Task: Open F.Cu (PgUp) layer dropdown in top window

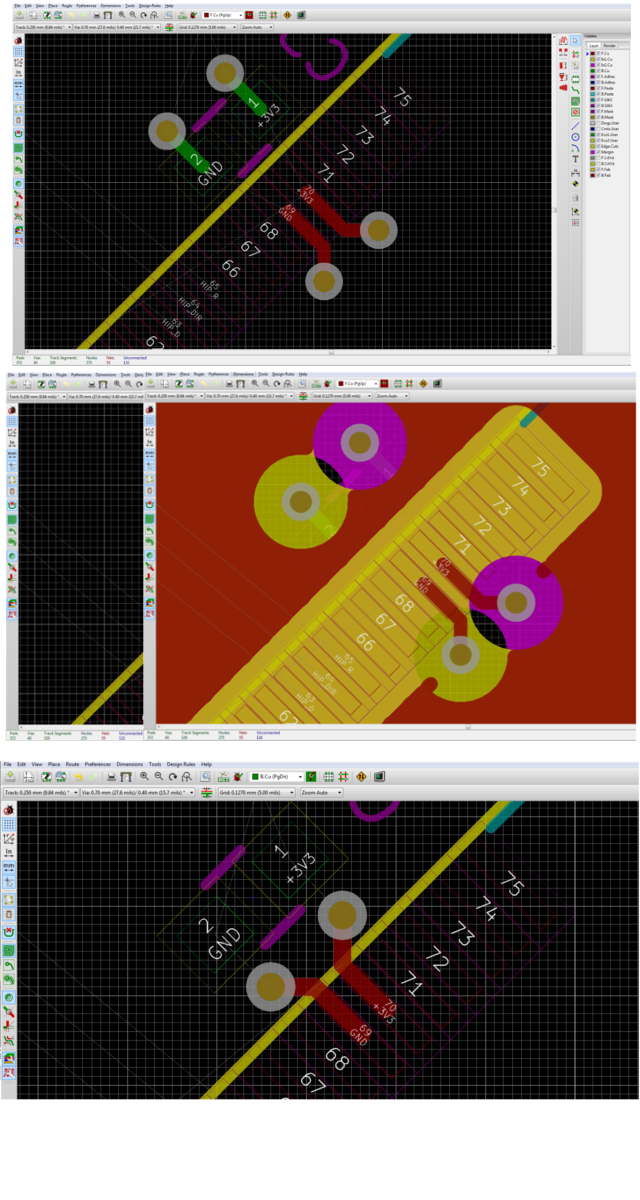Action: [x=221, y=16]
